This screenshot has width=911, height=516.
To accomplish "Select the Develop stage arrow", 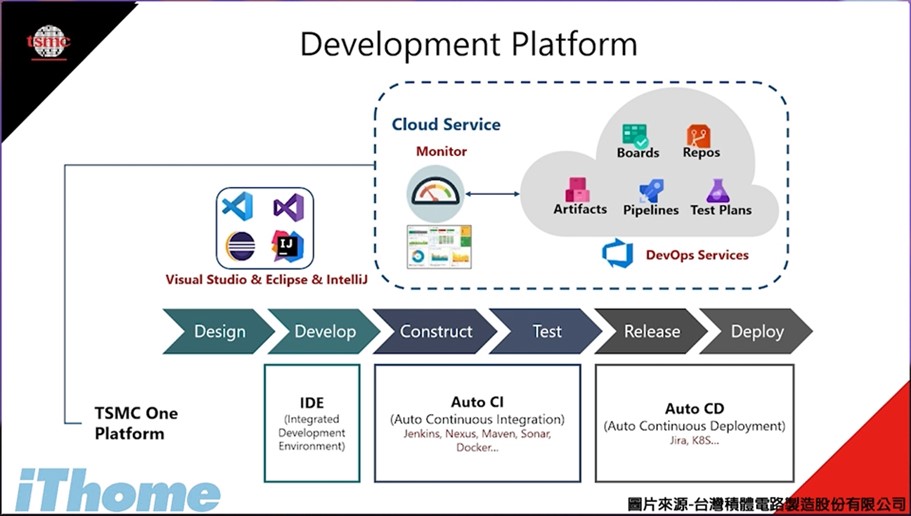I will click(324, 331).
